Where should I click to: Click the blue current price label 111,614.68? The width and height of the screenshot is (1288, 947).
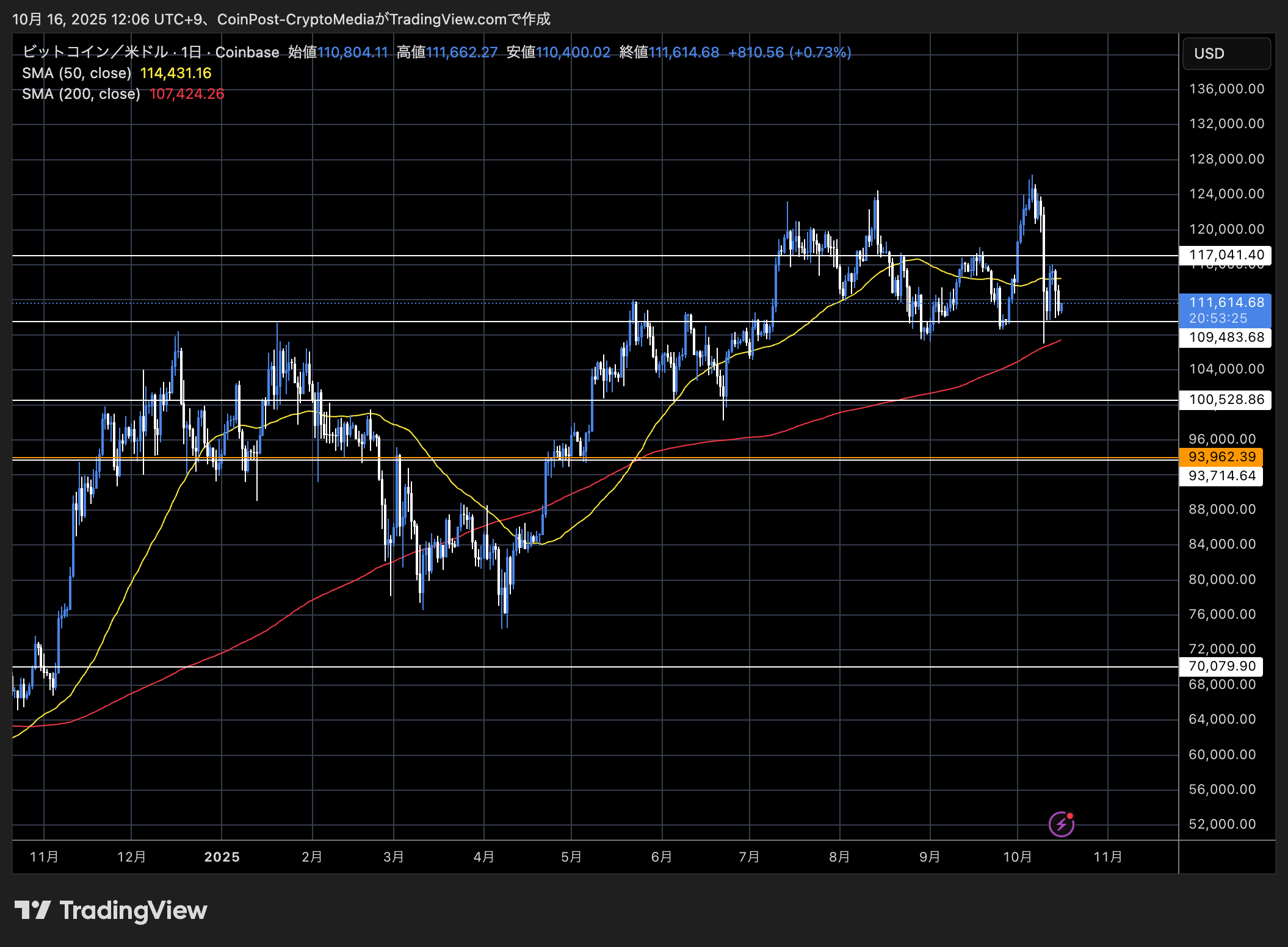pyautogui.click(x=1226, y=303)
